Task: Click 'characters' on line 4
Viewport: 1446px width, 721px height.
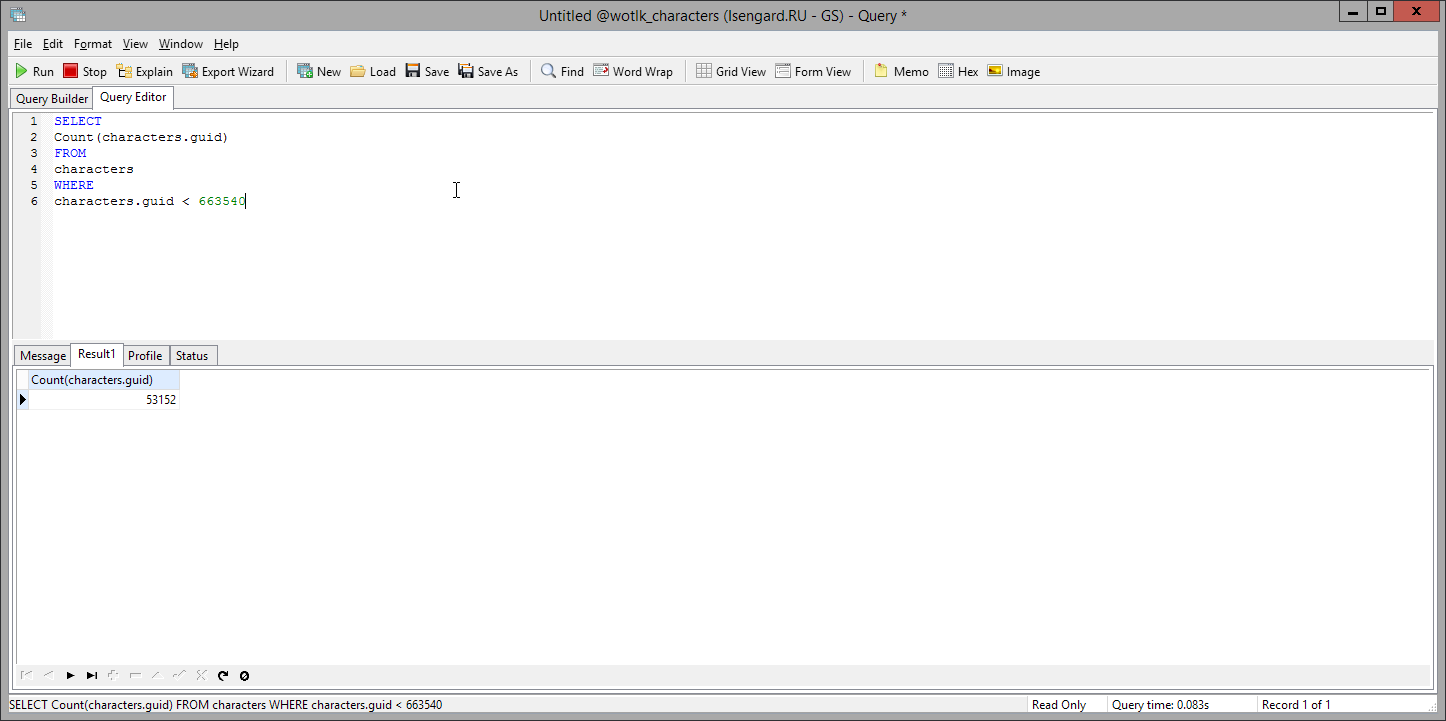Action: (x=94, y=169)
